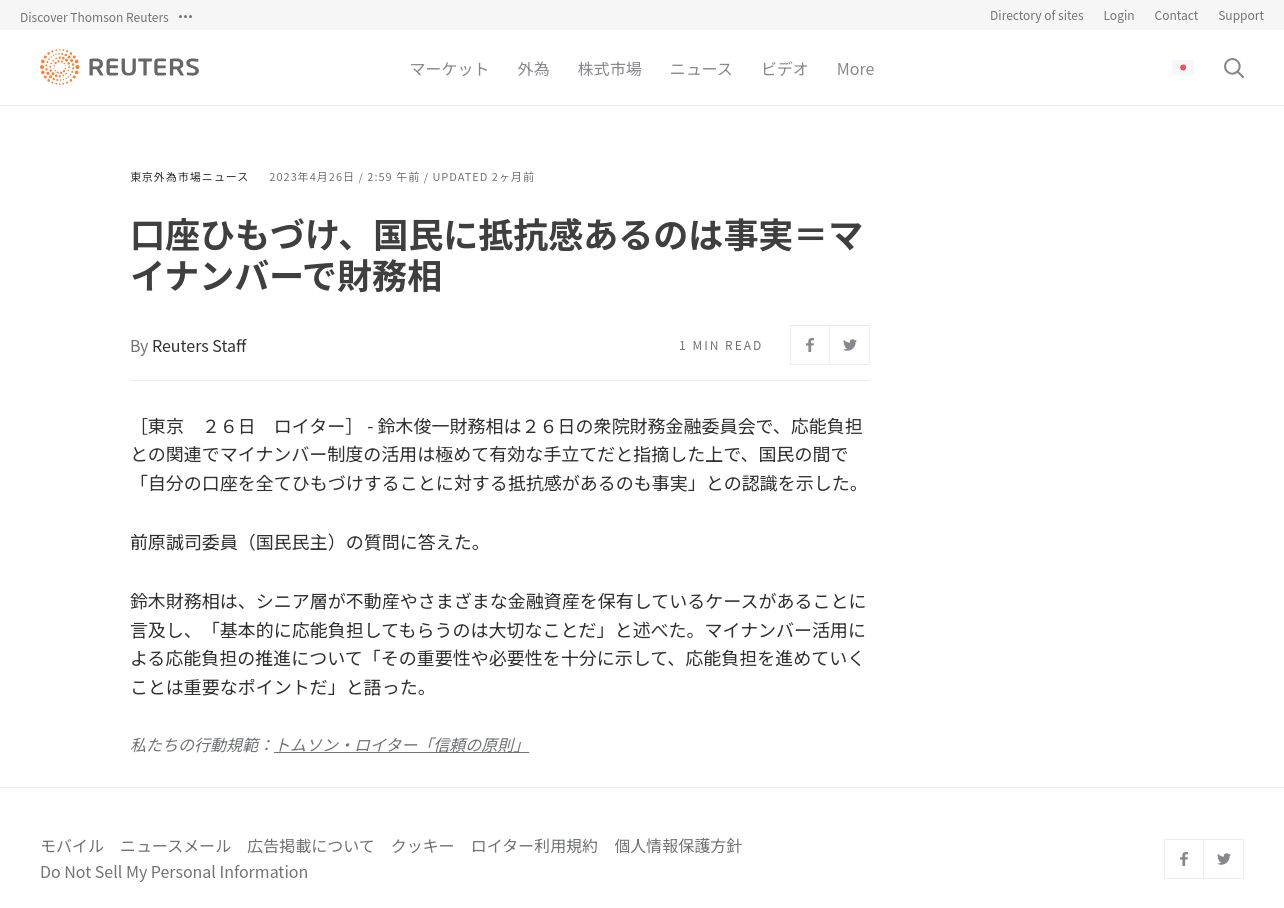
Task: Open 広告掲載について footer link
Action: pos(310,846)
